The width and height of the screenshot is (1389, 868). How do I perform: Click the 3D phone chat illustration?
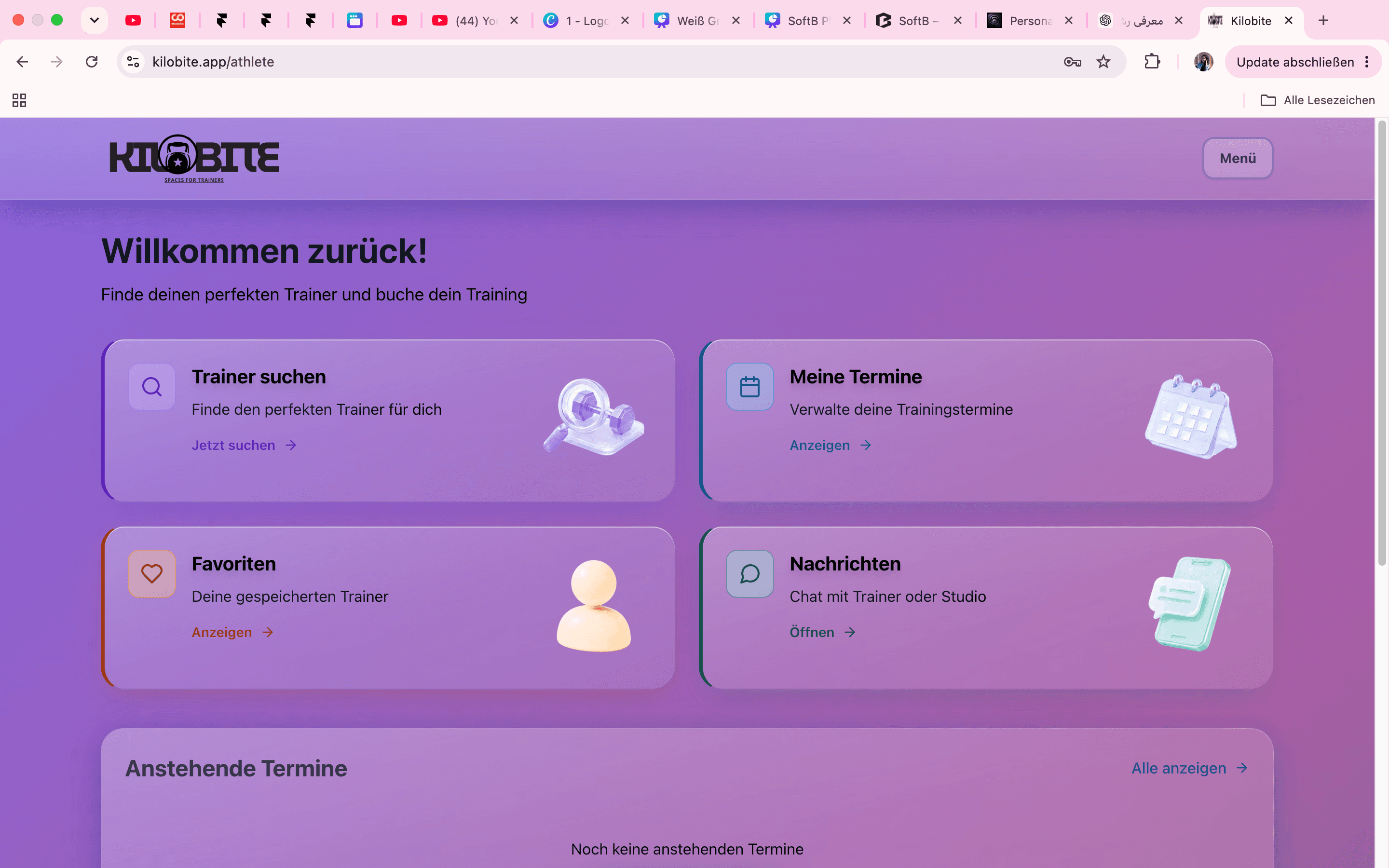click(1189, 604)
